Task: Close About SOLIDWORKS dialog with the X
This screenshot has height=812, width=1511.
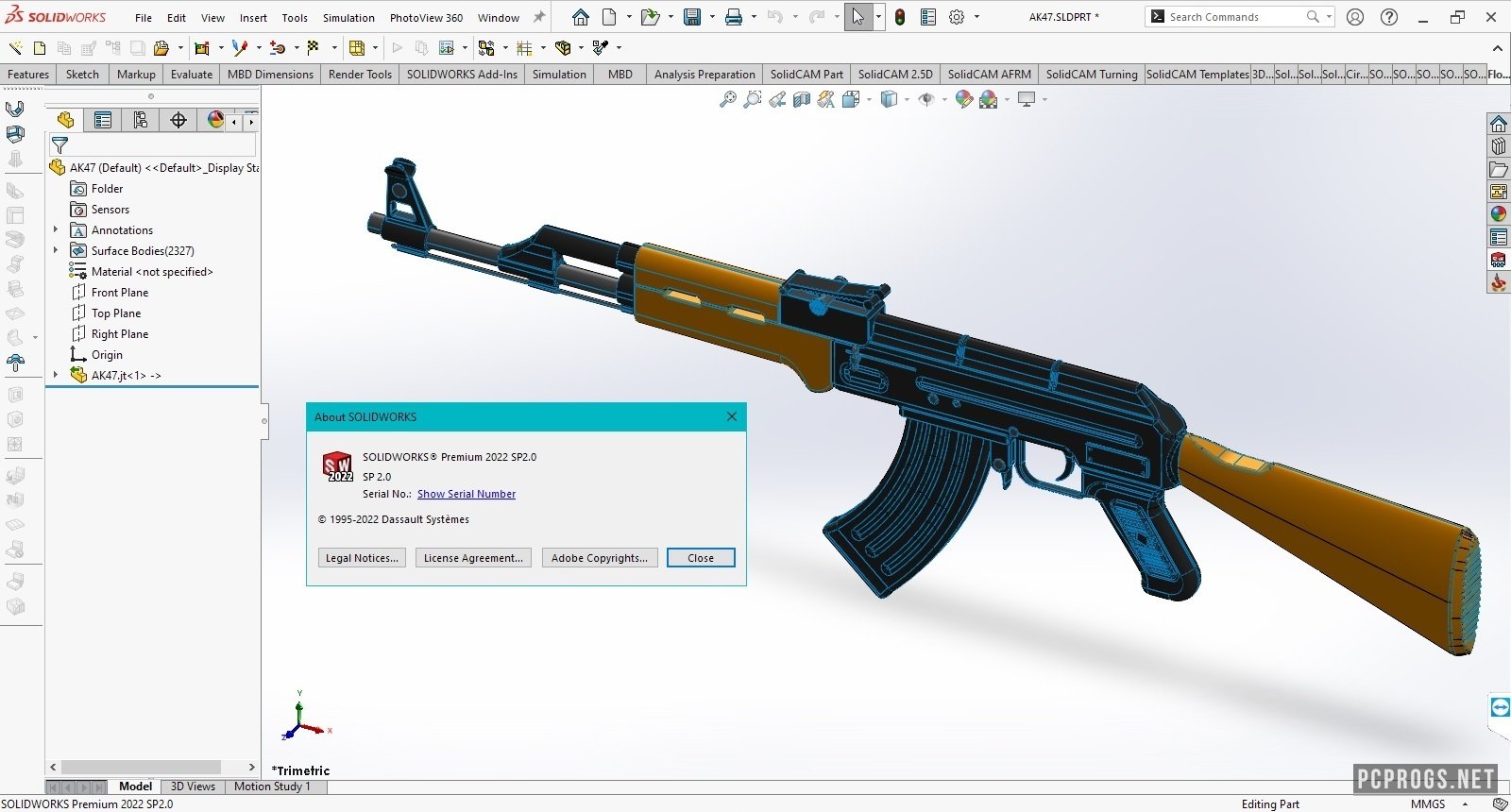Action: click(732, 416)
